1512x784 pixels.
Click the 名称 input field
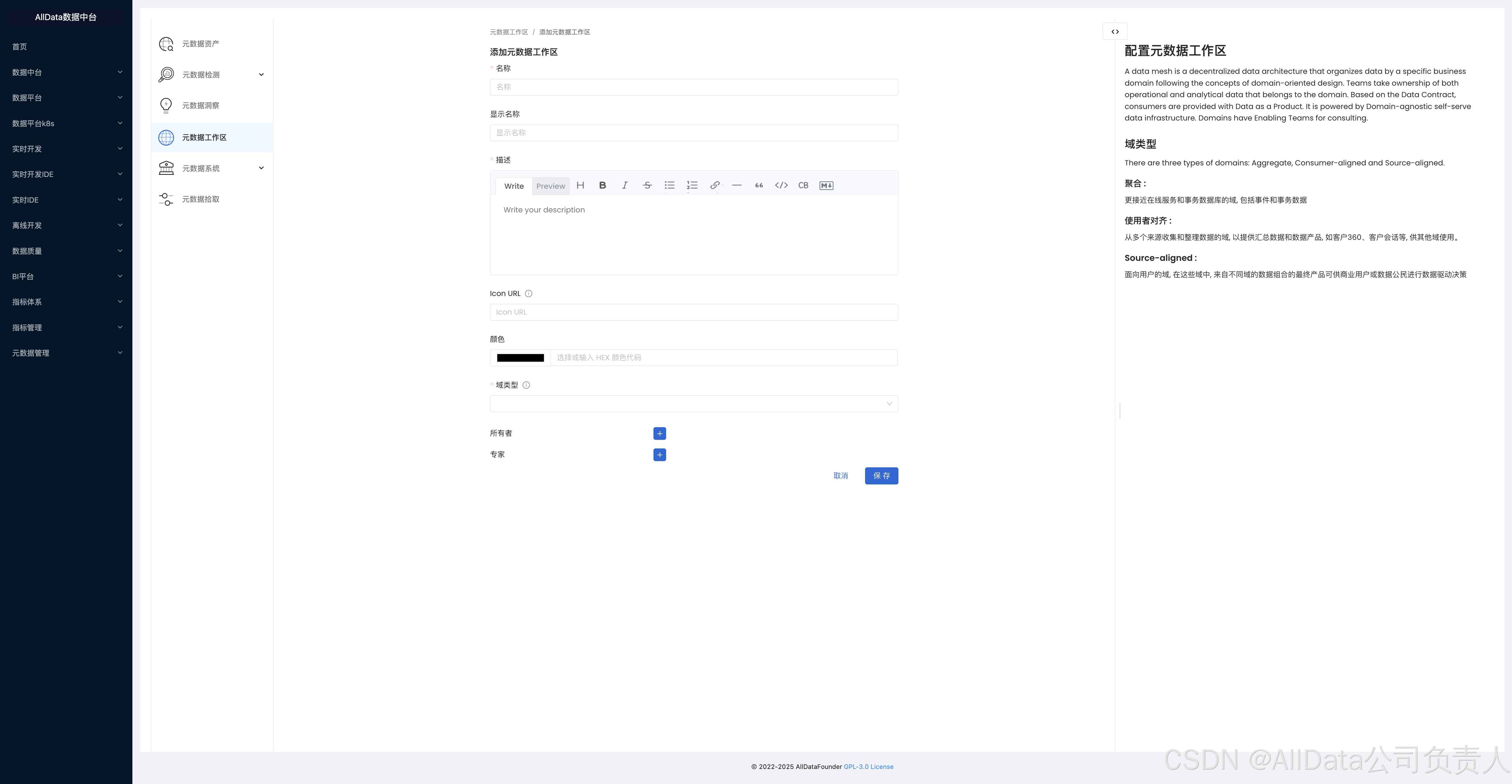(694, 87)
